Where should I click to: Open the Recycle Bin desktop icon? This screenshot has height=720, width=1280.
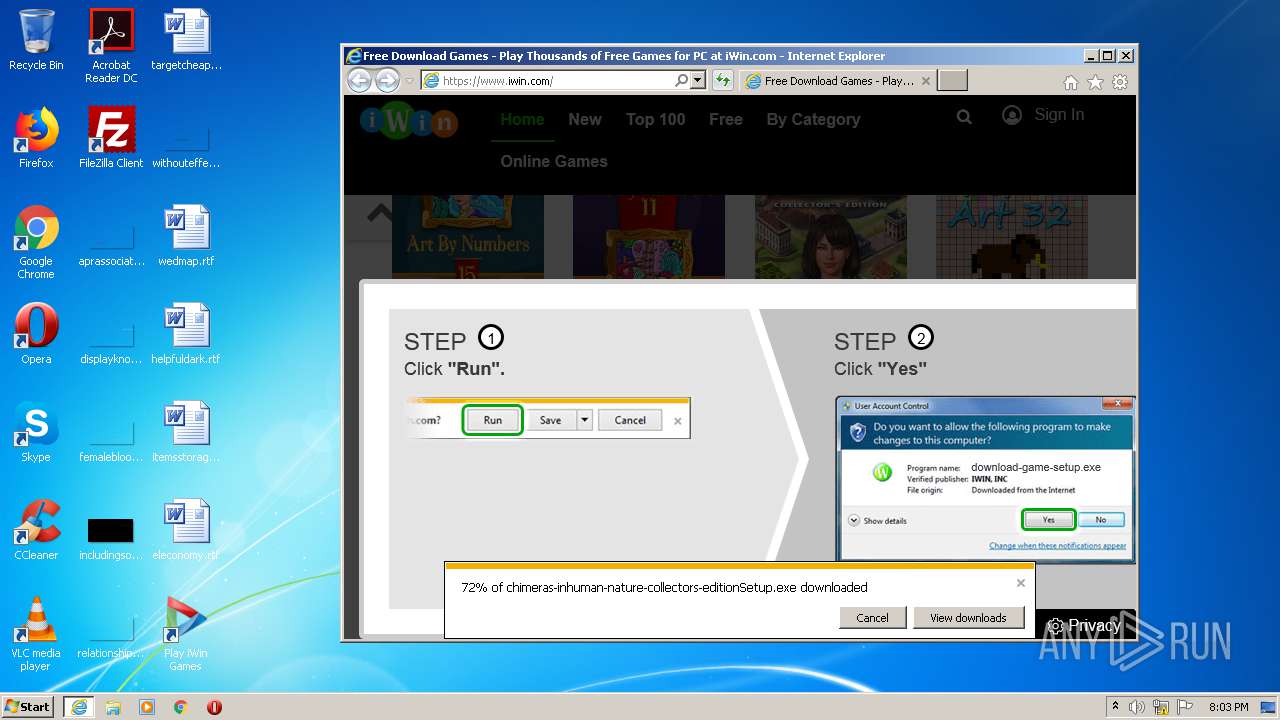tap(36, 40)
